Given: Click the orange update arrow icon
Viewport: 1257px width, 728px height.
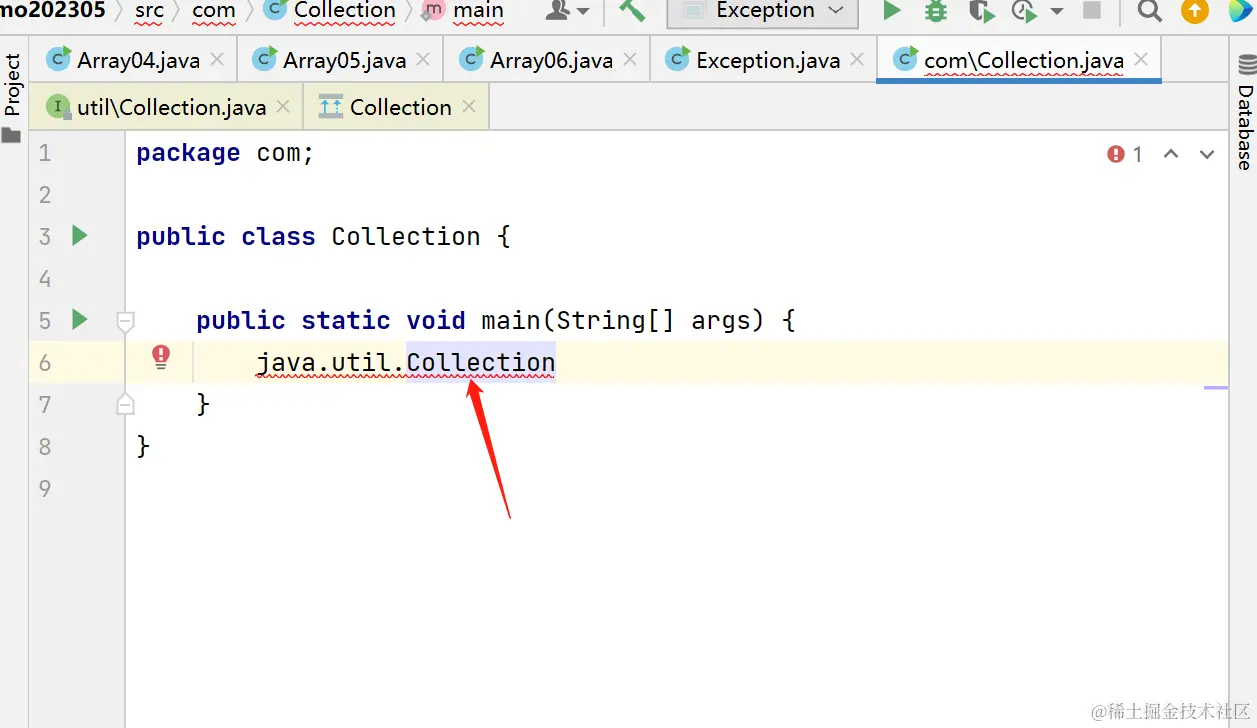Looking at the screenshot, I should [x=1195, y=11].
